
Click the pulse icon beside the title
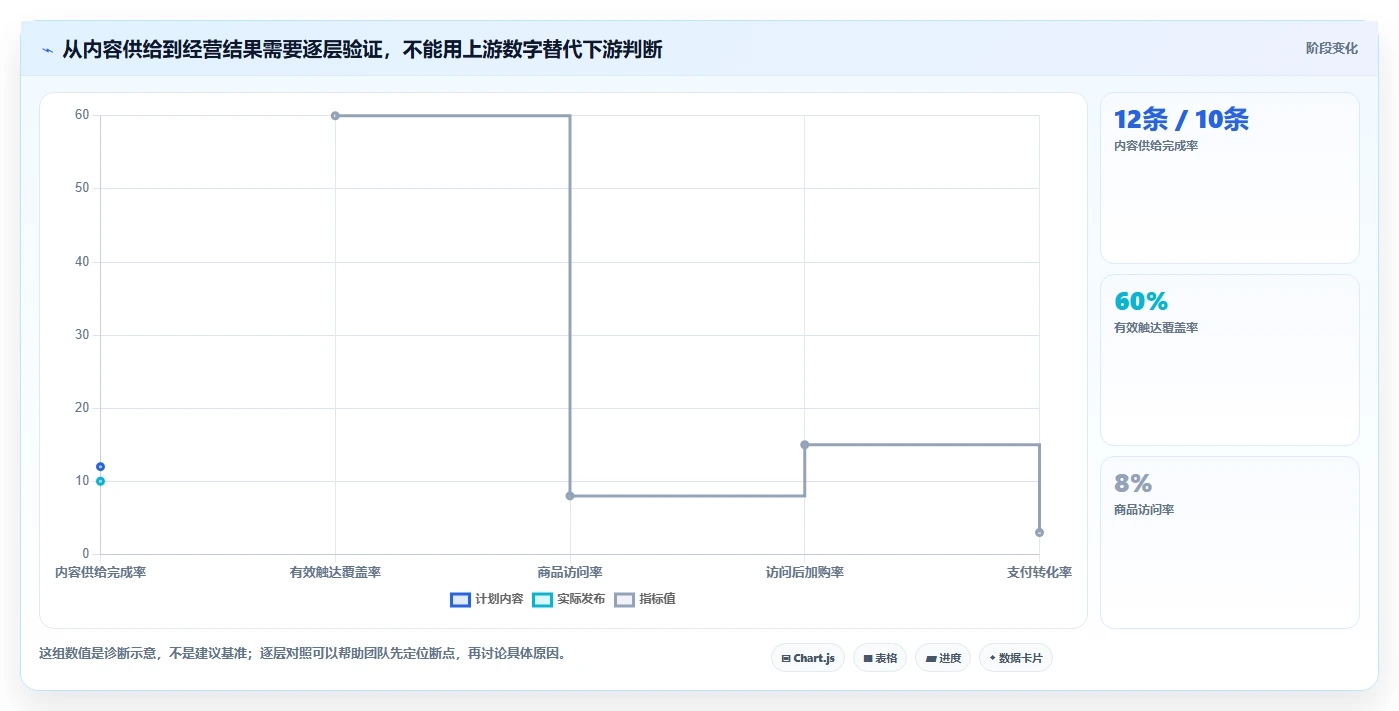[47, 50]
